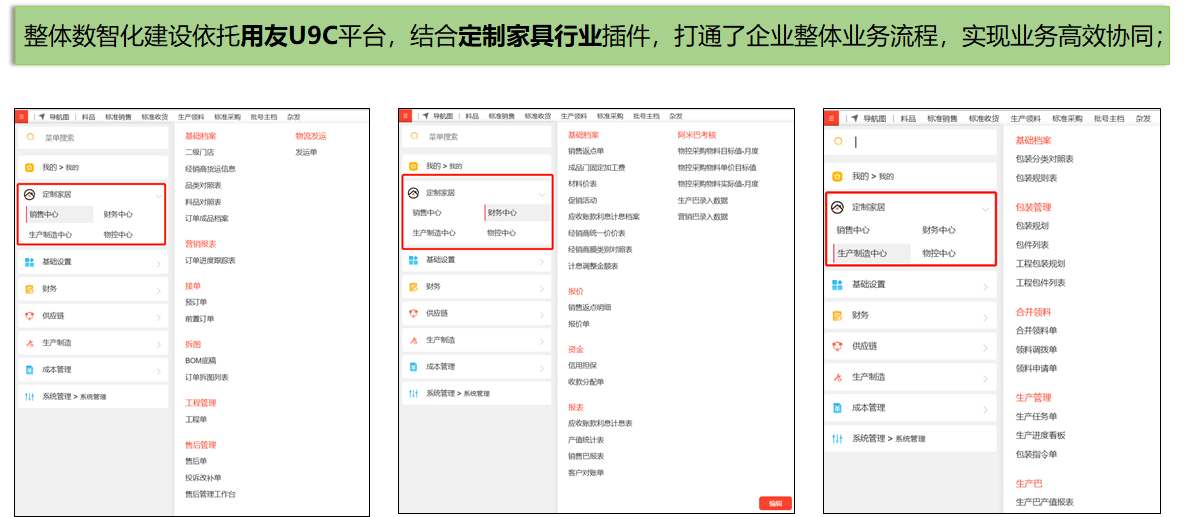The width and height of the screenshot is (1195, 517).
Task: Open the 订单进度跟踪表 entry
Action: click(x=210, y=261)
